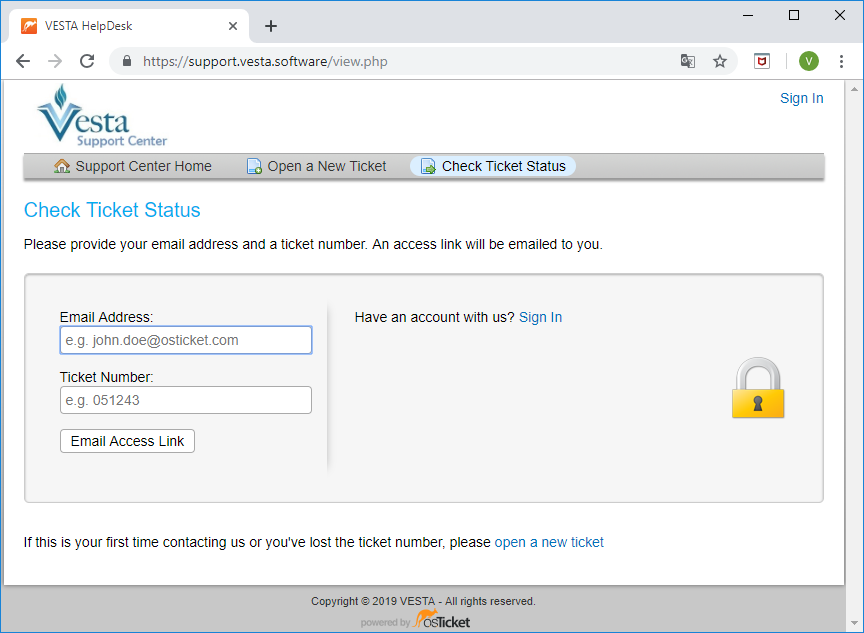Viewport: 864px width, 633px height.
Task: Open the Chrome three-dot menu
Action: 841,61
